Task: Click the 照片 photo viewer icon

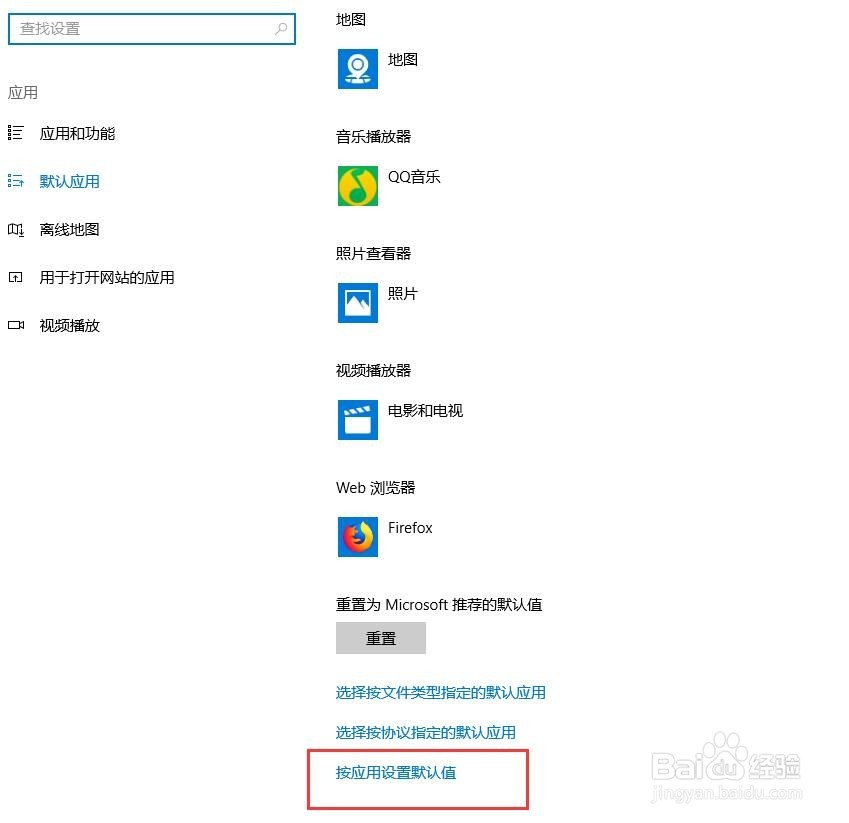Action: [357, 303]
